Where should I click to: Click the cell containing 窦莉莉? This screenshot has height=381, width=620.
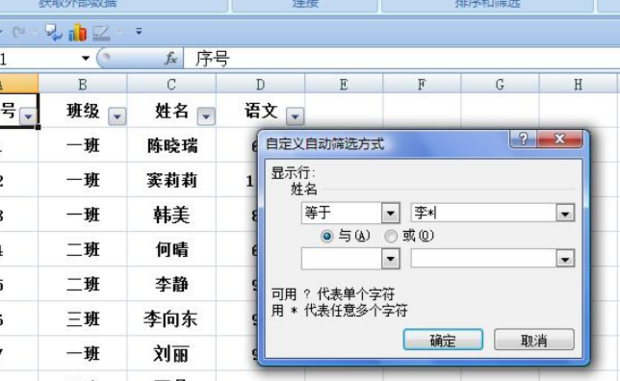point(171,180)
